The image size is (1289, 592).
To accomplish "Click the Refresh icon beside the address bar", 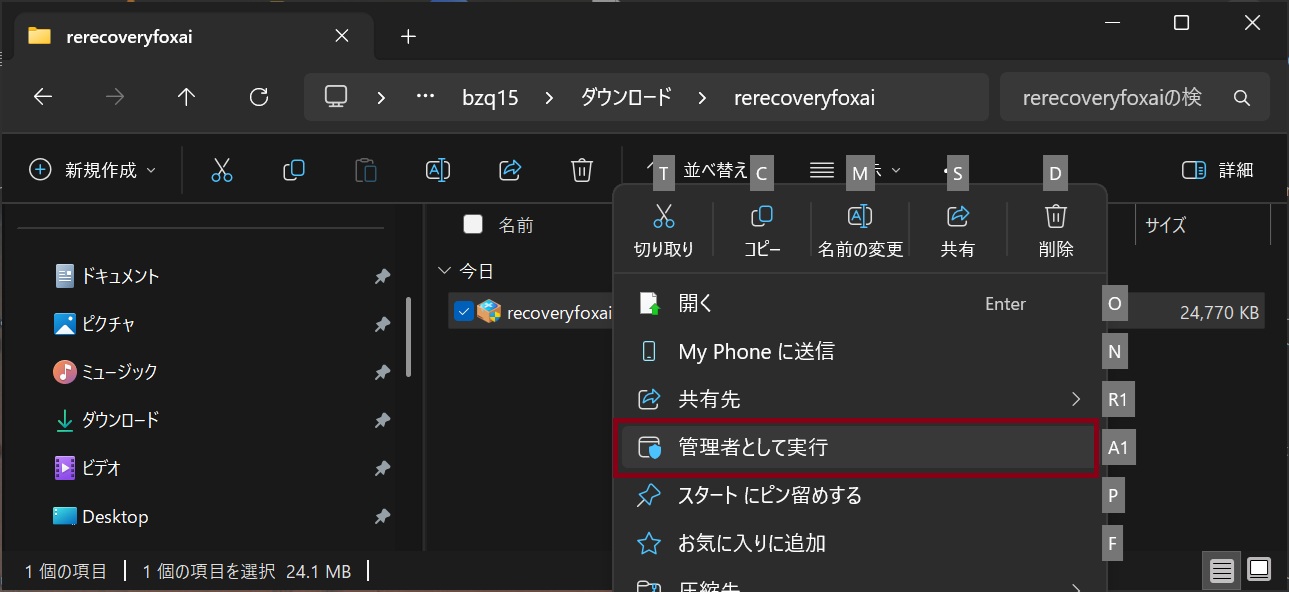I will (259, 97).
